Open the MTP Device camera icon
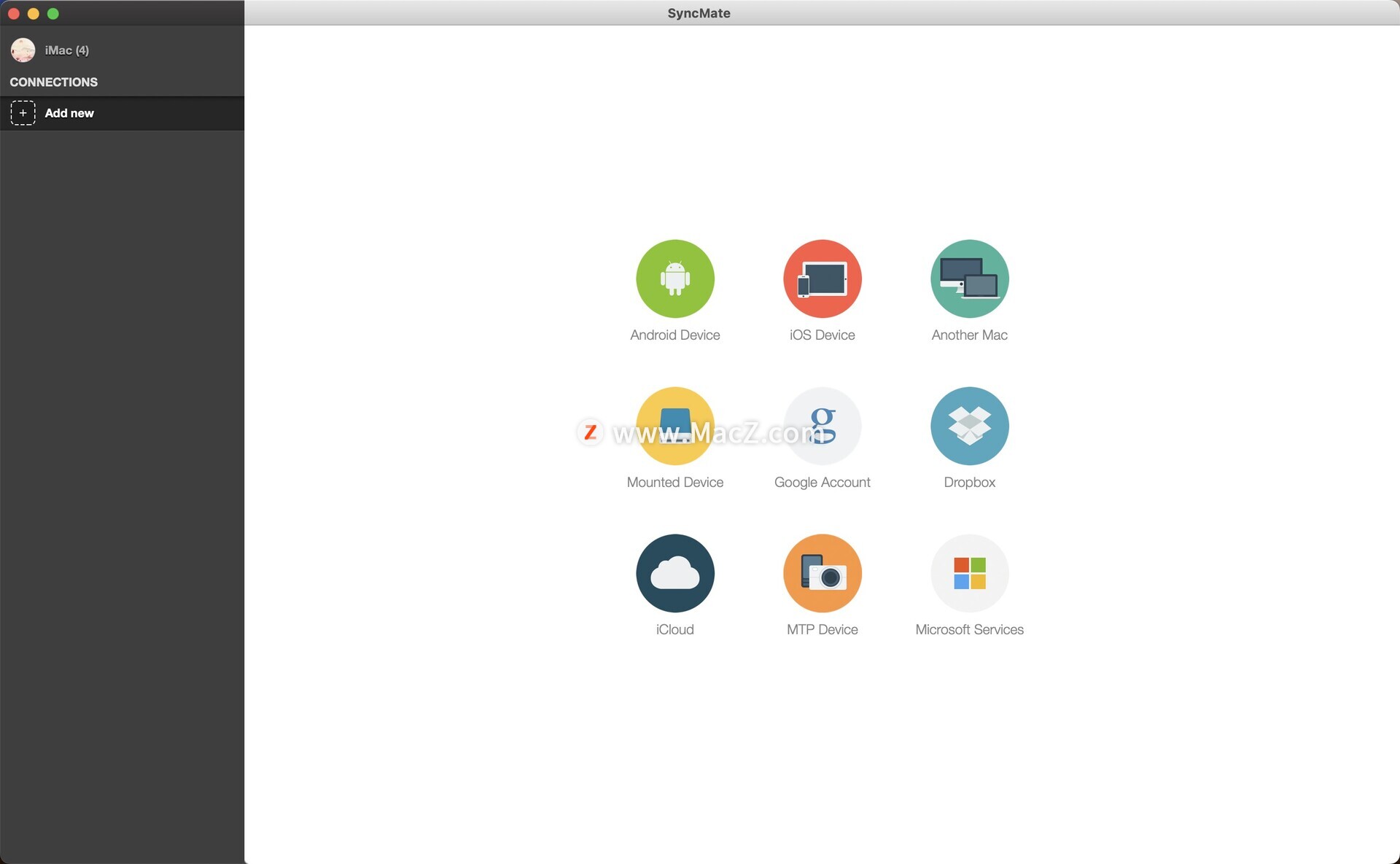 (822, 573)
